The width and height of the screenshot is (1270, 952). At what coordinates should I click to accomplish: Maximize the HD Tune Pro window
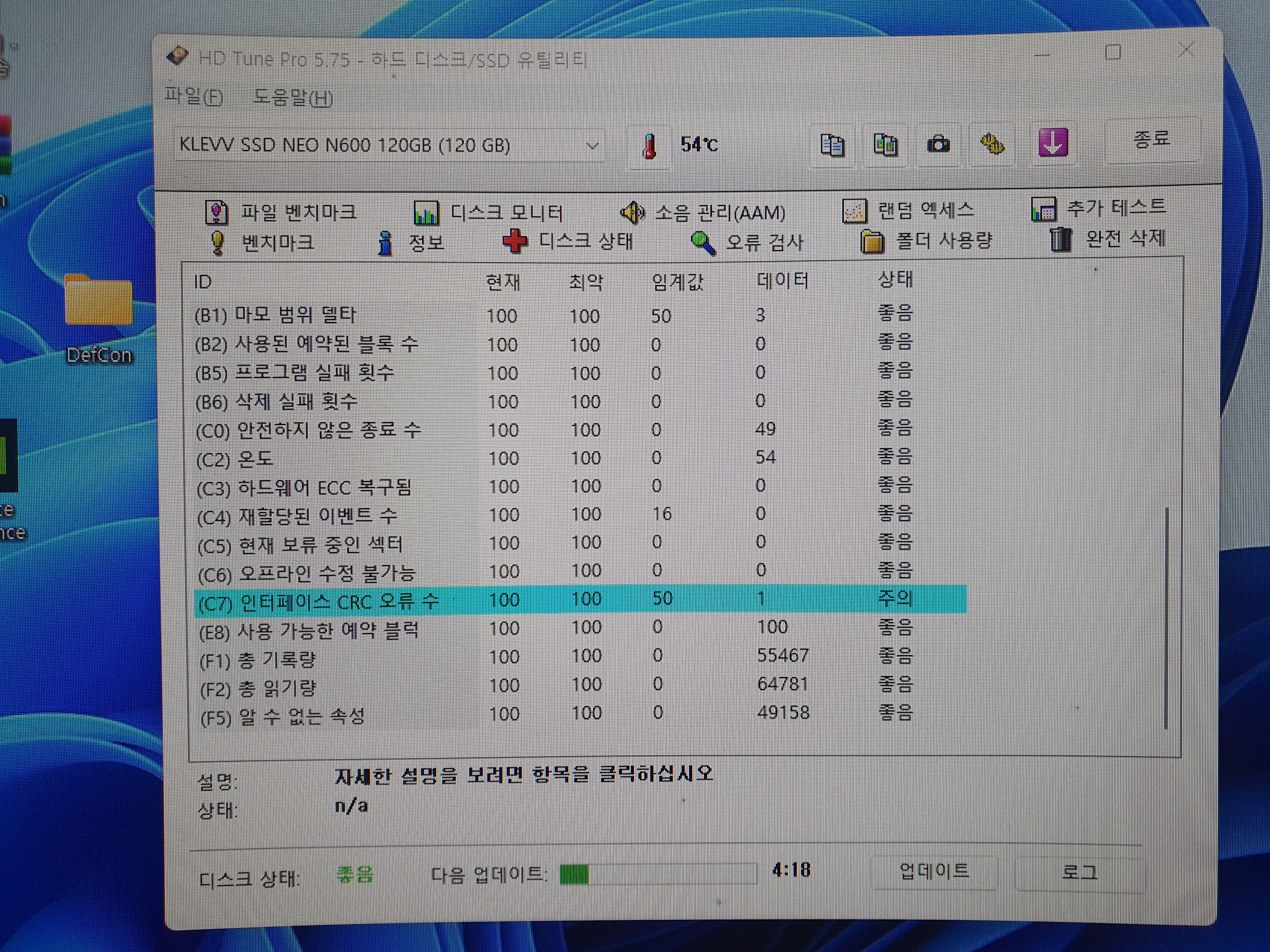tap(1113, 52)
